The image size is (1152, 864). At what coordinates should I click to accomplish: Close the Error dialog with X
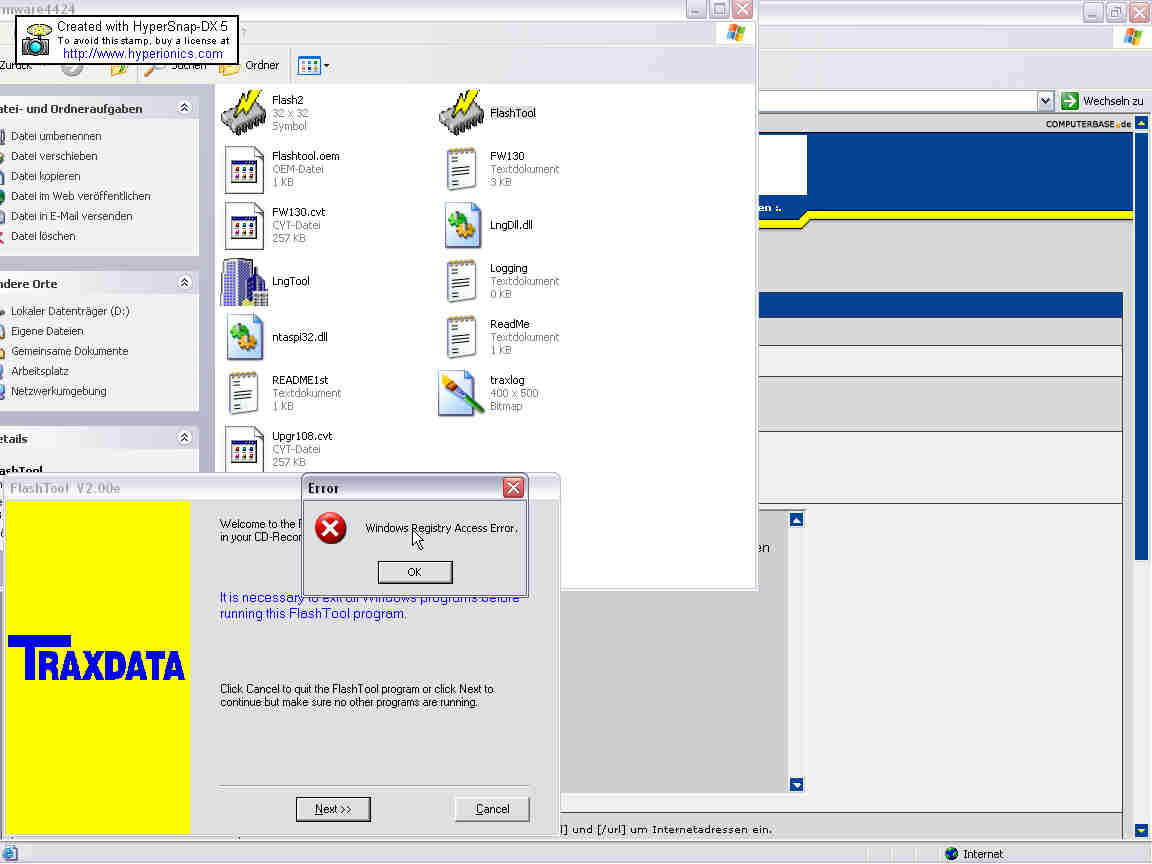(x=513, y=487)
